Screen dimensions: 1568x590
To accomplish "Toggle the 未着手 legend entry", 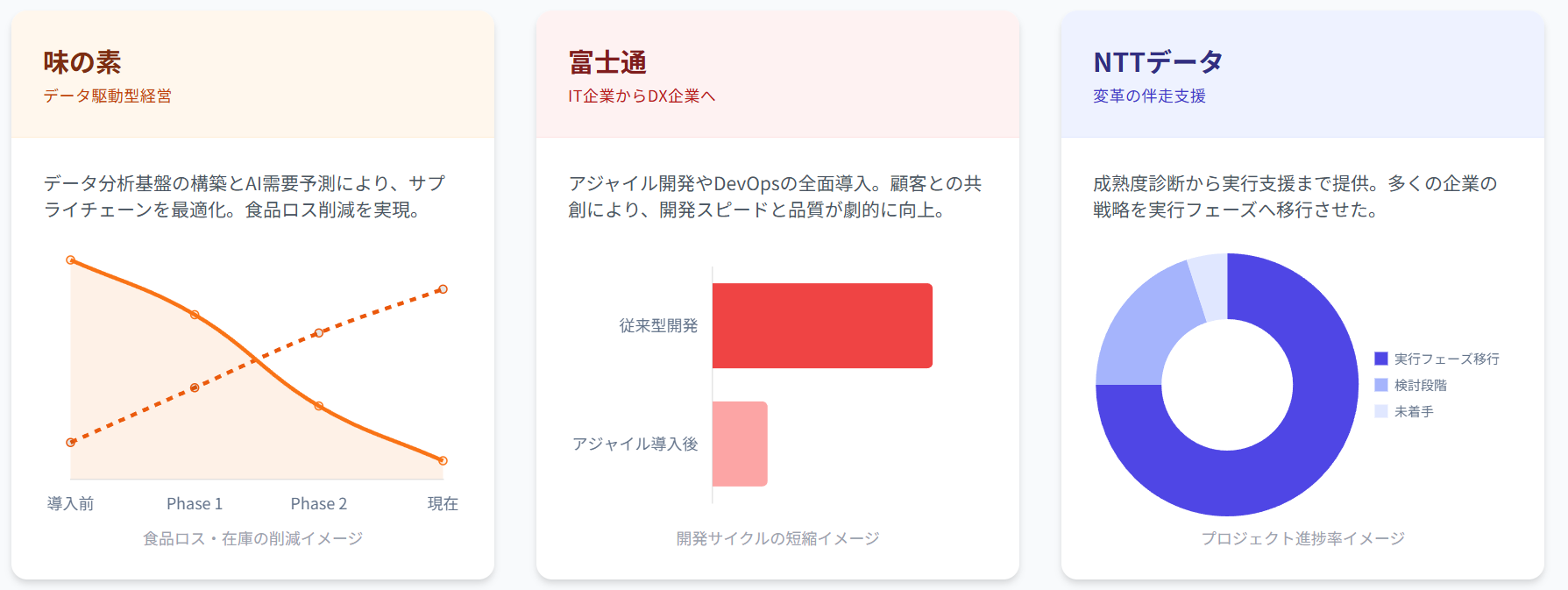I will [1414, 411].
